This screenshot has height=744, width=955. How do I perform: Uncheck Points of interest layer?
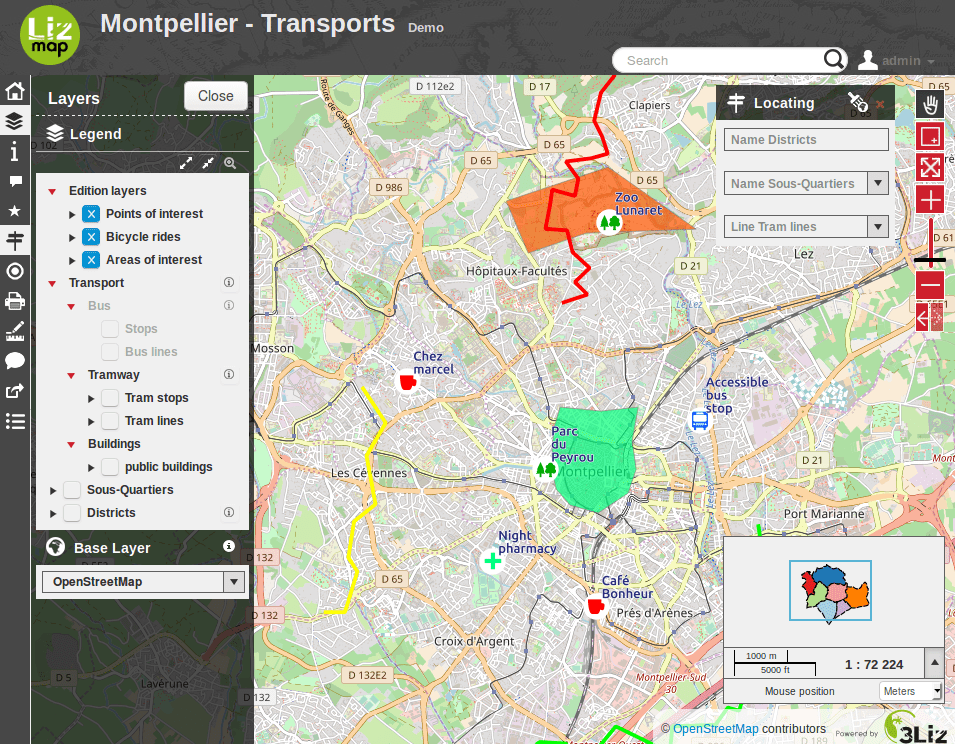pos(91,214)
